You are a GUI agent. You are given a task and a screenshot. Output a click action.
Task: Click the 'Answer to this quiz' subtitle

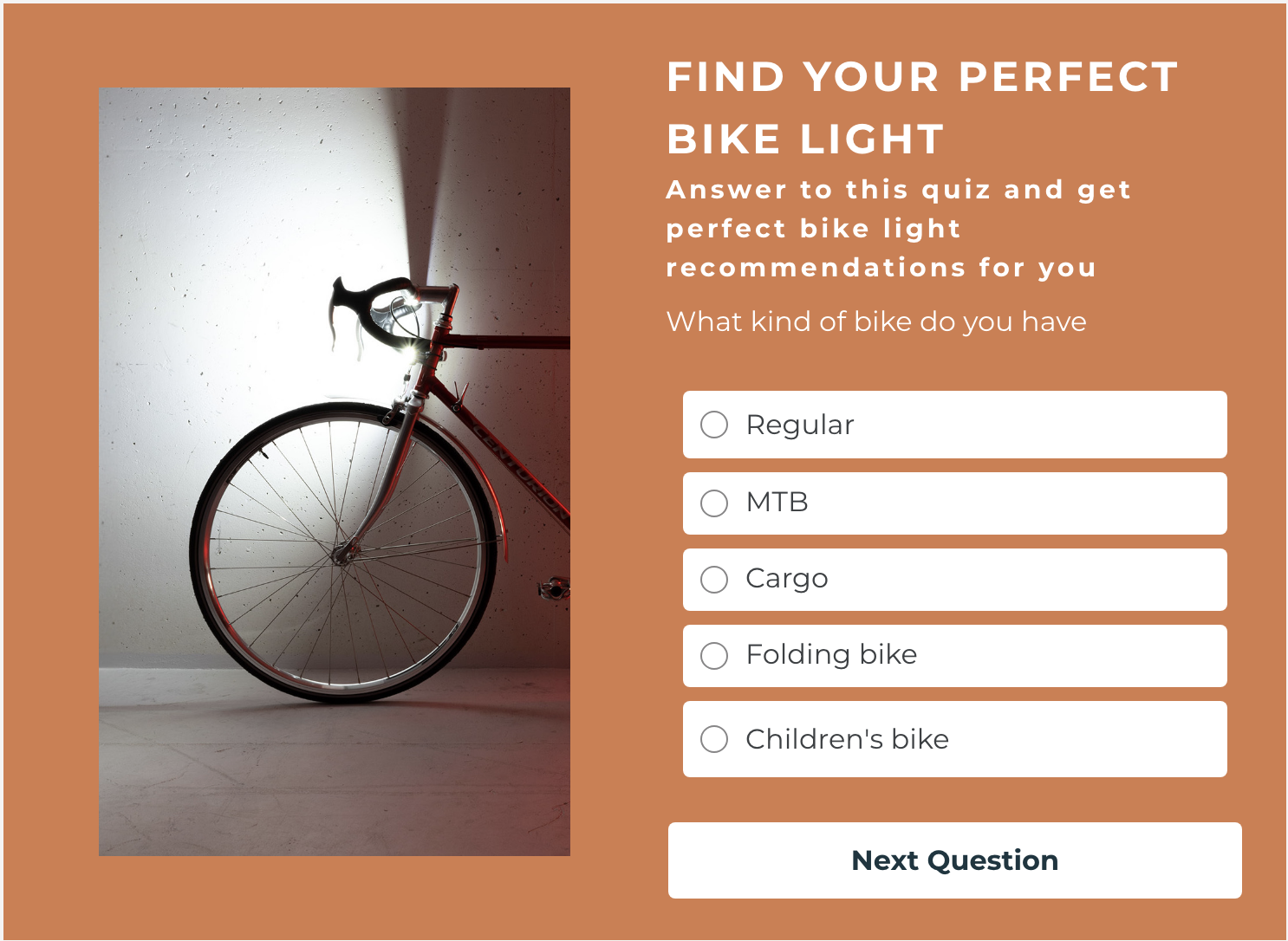pos(899,229)
